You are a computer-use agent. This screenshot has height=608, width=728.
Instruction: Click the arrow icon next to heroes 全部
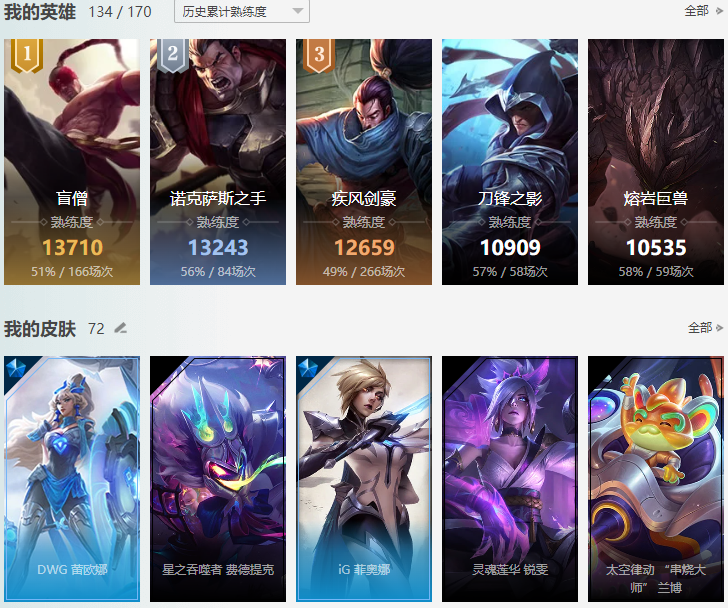click(719, 11)
